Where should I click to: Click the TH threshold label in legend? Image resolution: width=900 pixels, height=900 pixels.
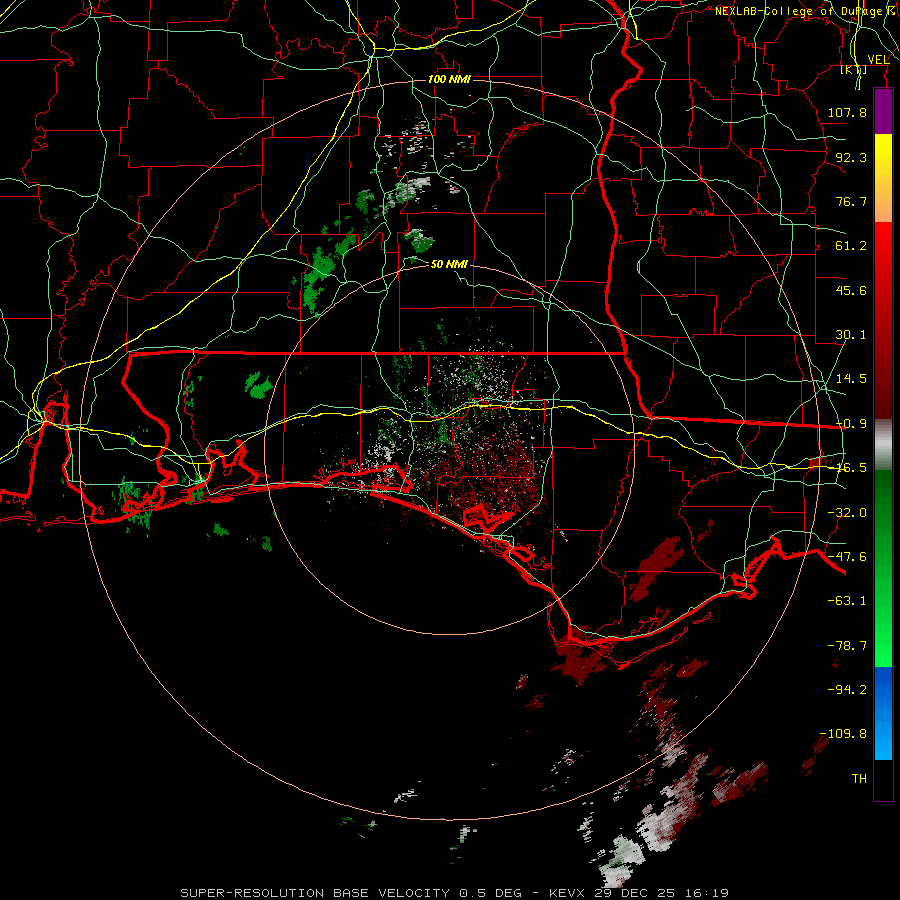[859, 779]
